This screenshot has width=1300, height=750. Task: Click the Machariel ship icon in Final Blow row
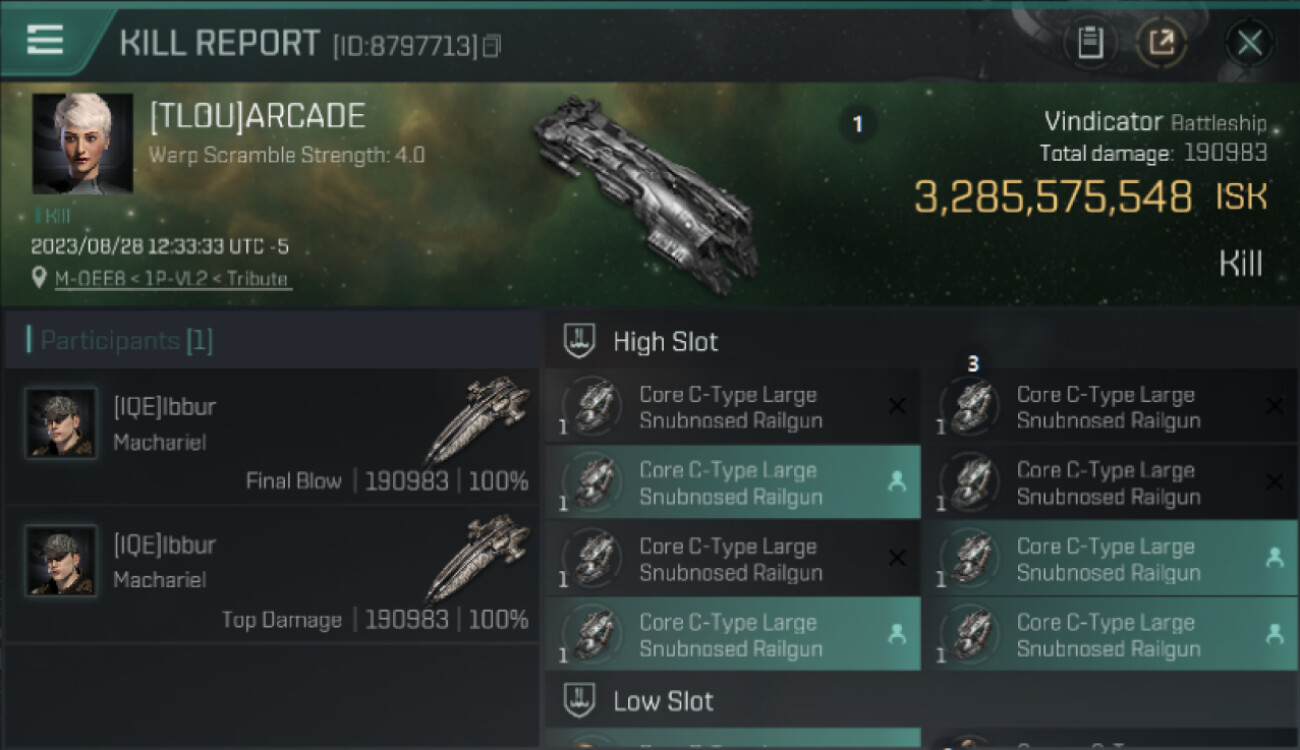point(477,420)
